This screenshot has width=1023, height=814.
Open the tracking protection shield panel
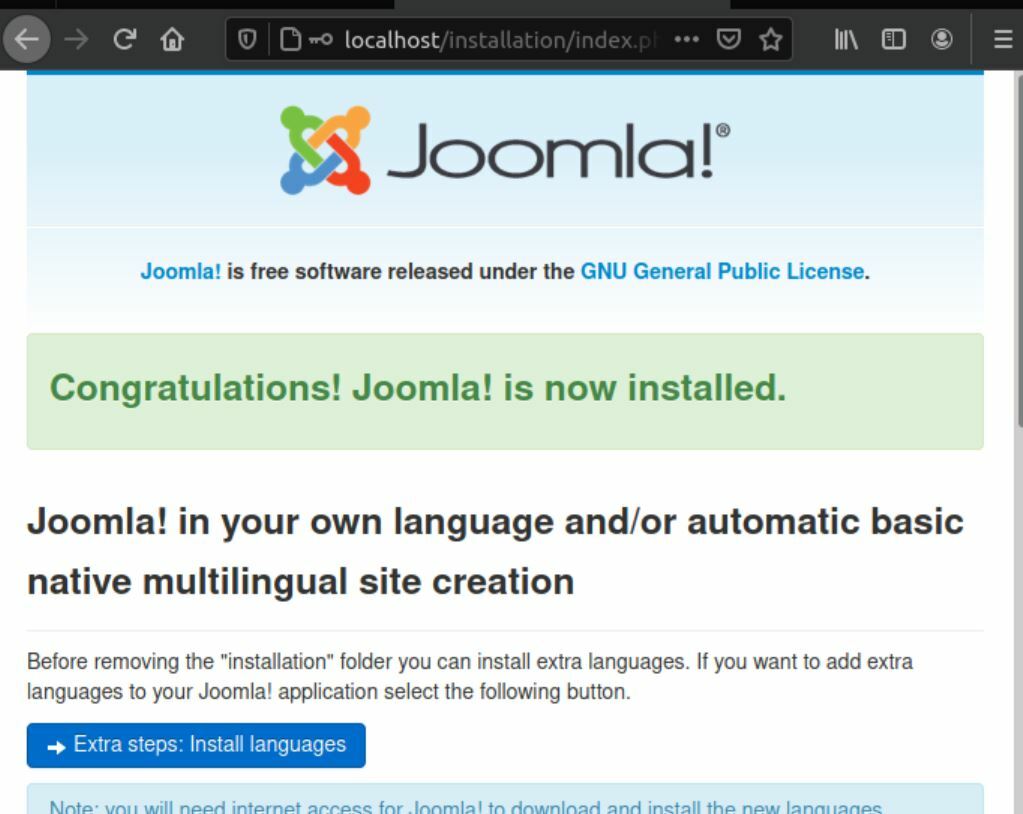[247, 40]
